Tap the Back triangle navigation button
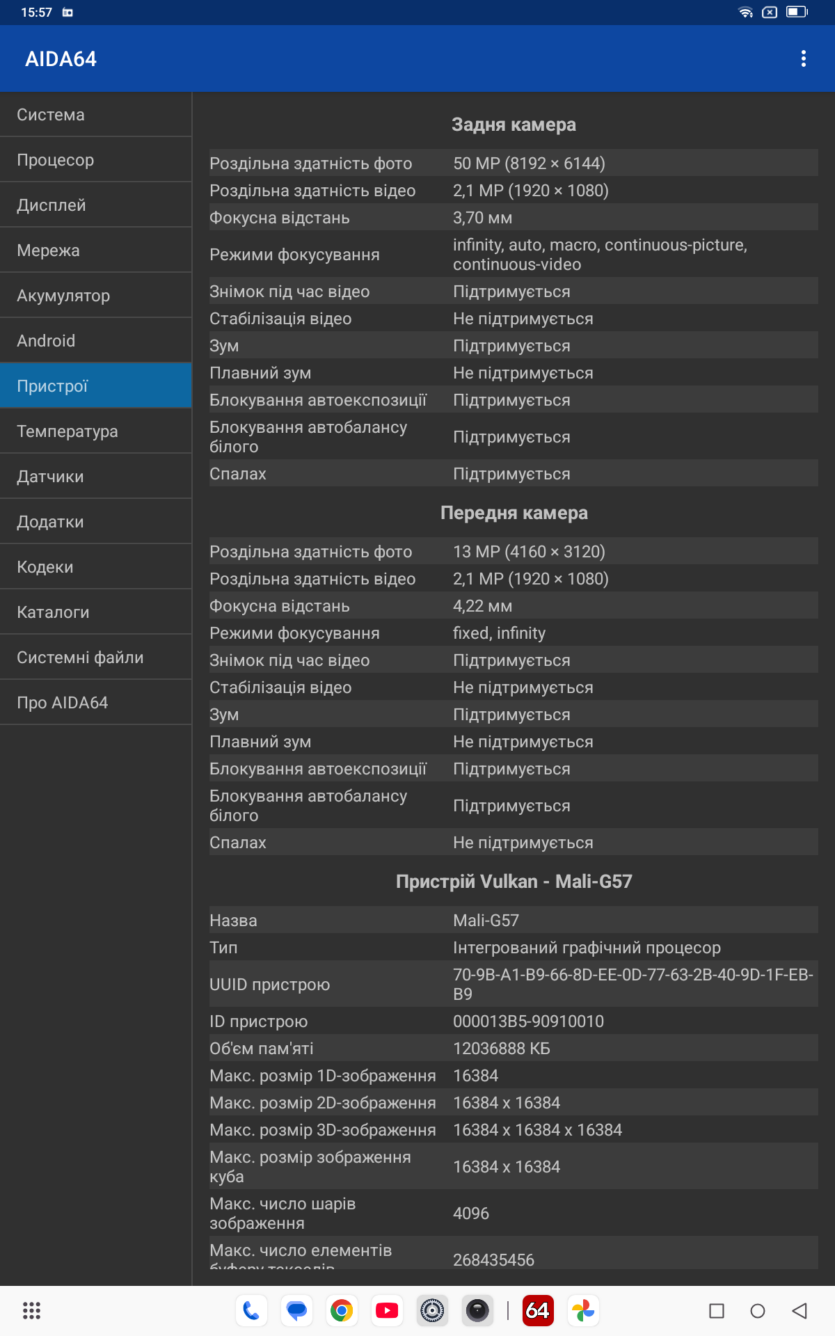 point(799,1310)
